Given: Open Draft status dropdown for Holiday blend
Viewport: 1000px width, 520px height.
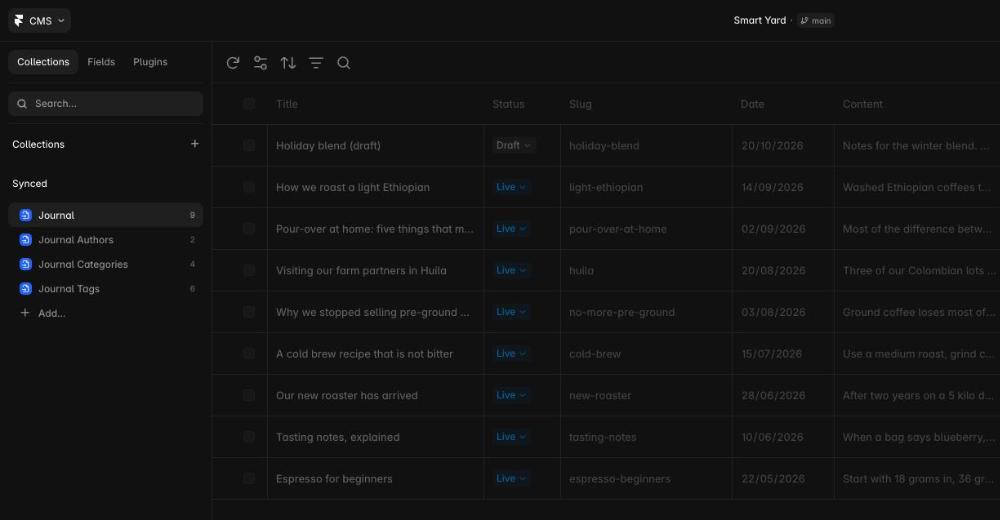Looking at the screenshot, I should click(513, 145).
